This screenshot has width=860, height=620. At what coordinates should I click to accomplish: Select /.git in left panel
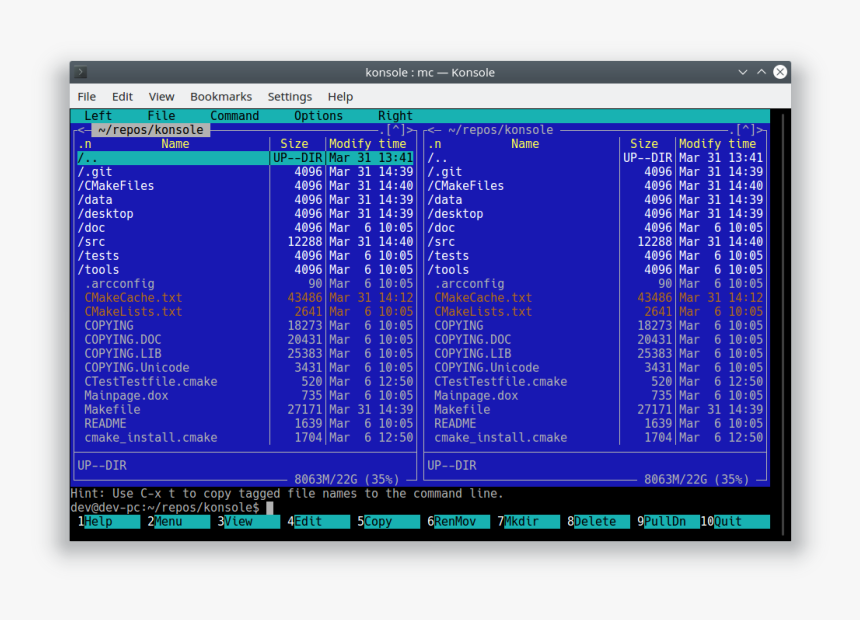coord(245,172)
